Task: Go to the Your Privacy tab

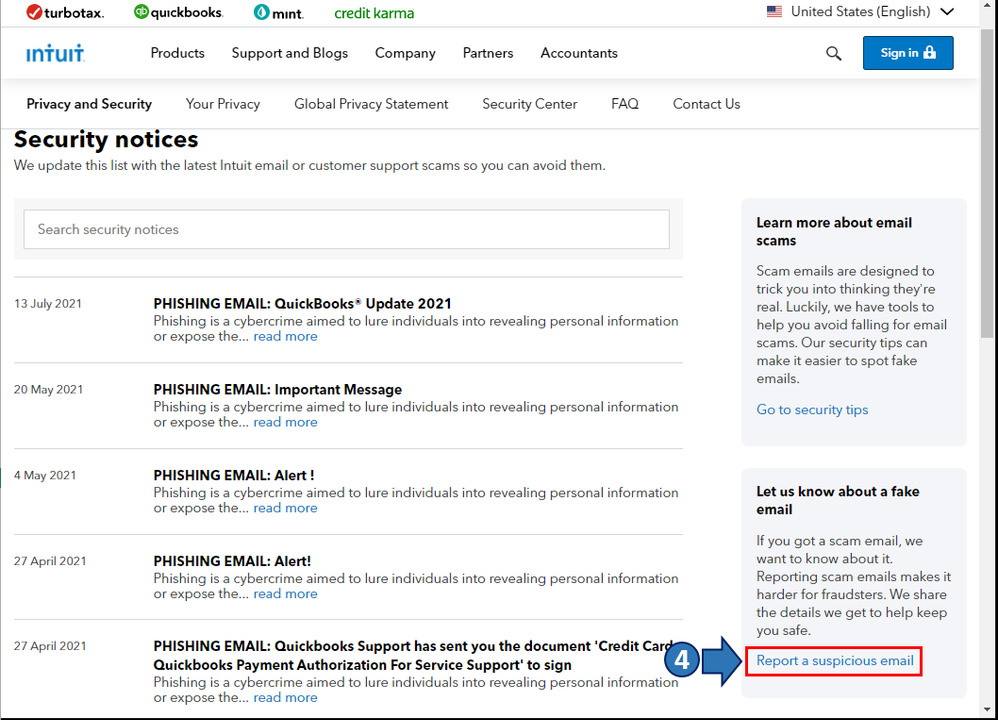Action: (223, 104)
